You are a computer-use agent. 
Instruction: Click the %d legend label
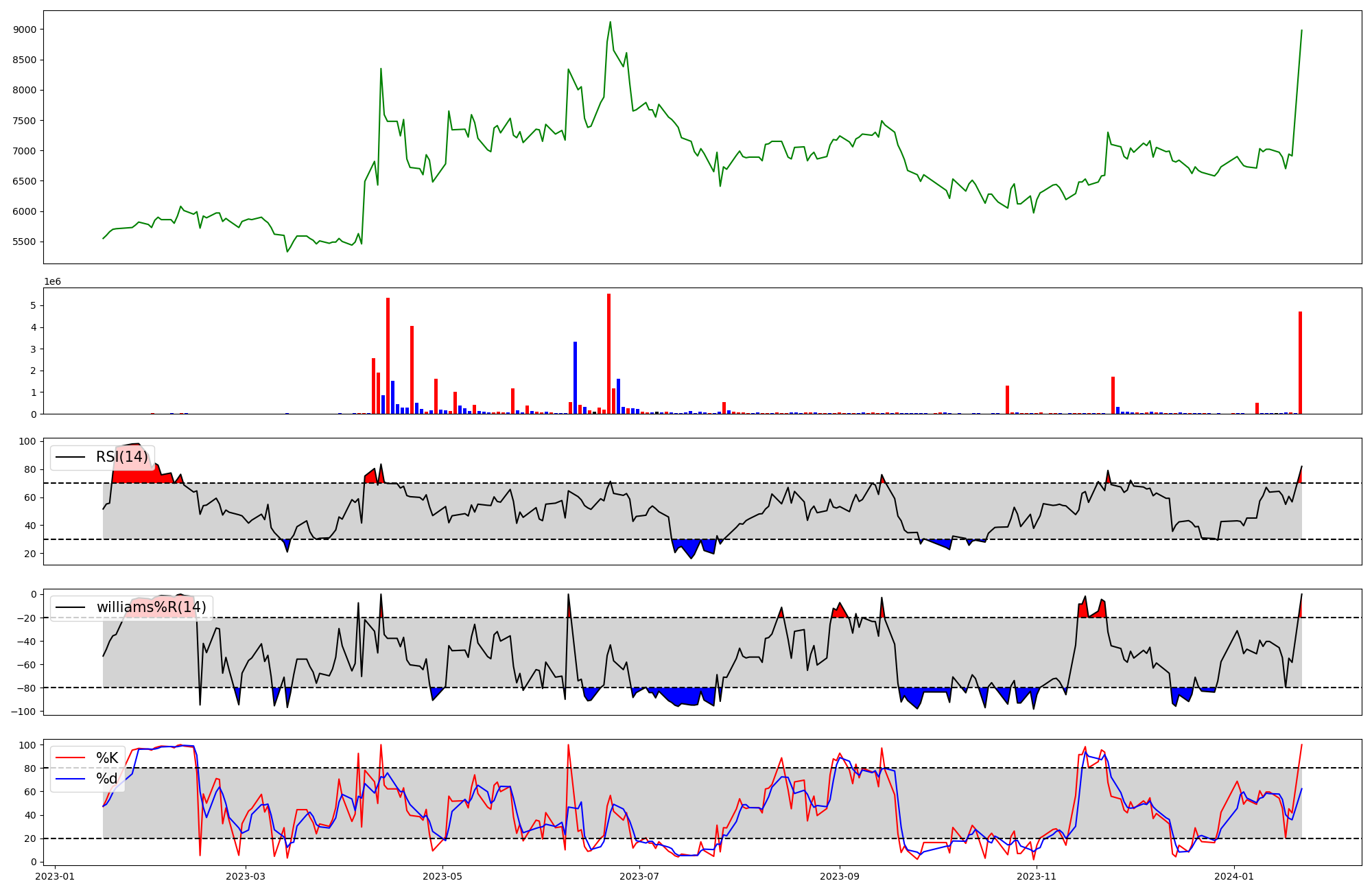click(x=106, y=778)
